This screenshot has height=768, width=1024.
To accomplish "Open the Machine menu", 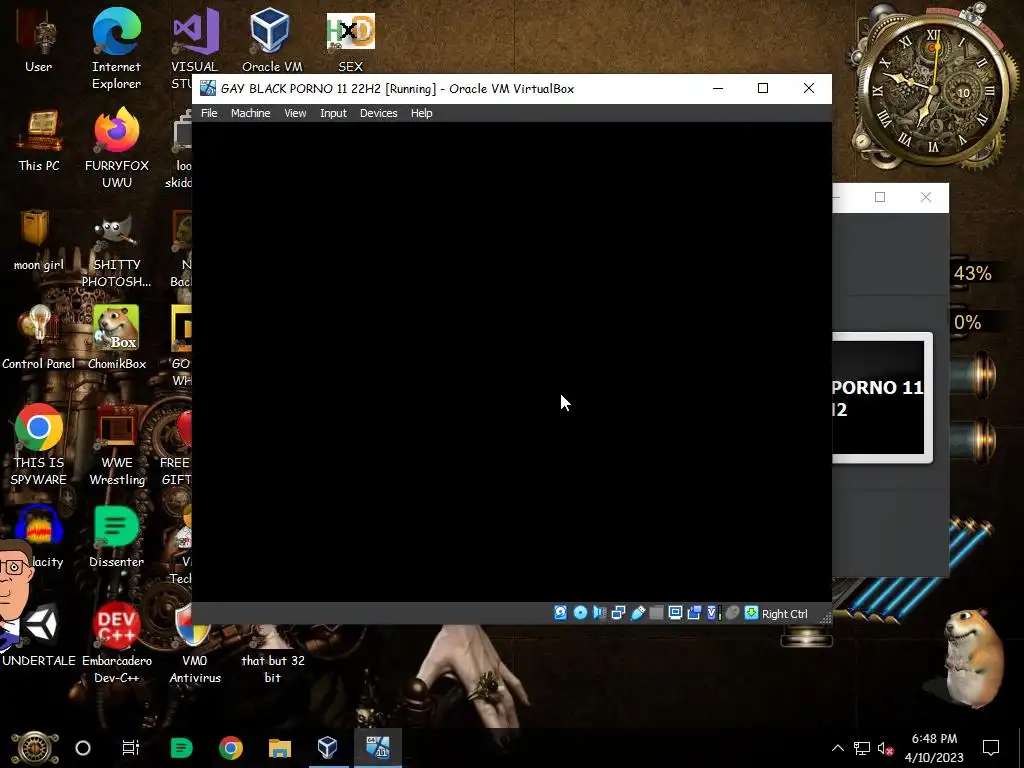I will click(x=250, y=113).
